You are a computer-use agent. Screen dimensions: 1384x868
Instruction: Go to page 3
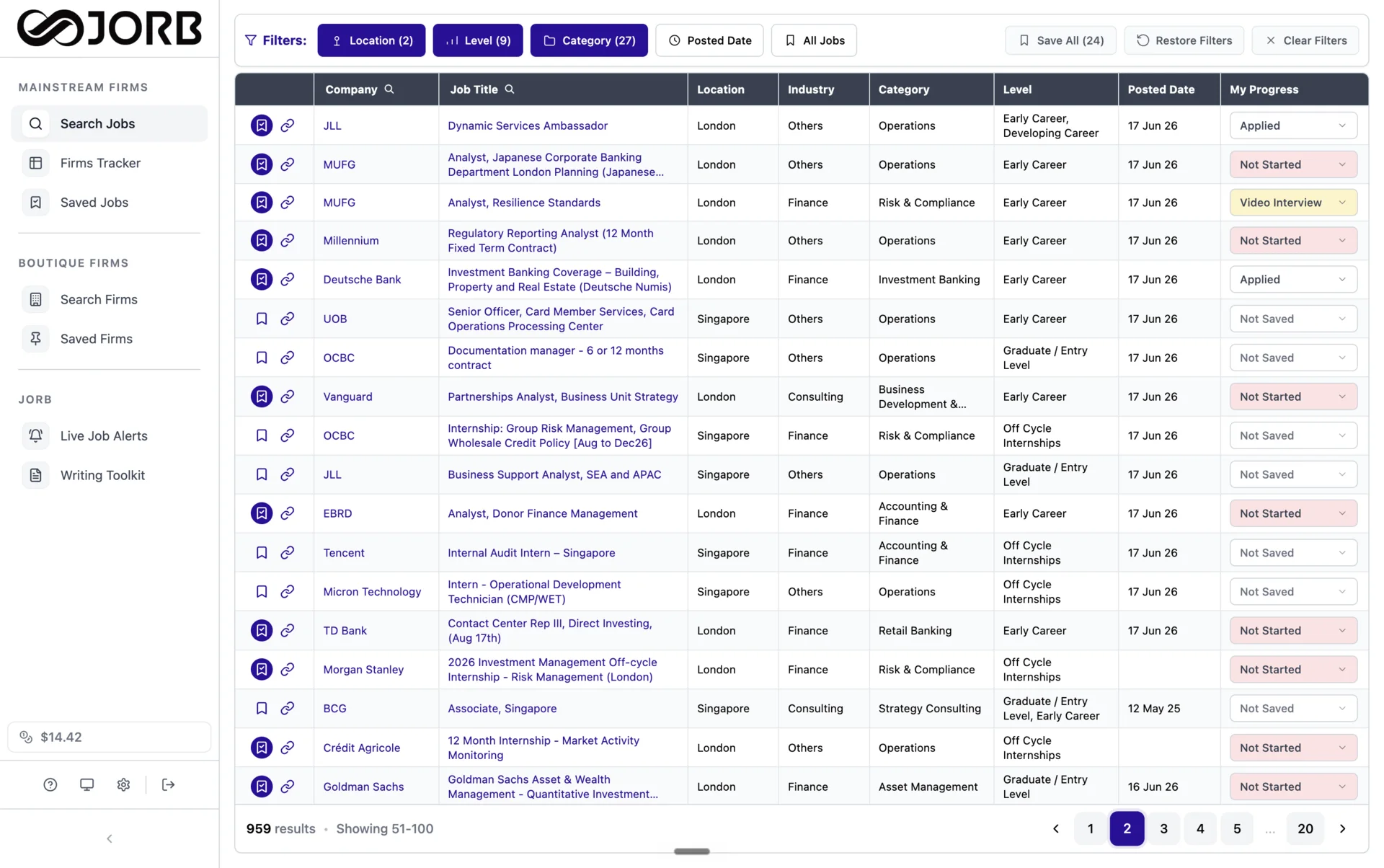[x=1163, y=829]
